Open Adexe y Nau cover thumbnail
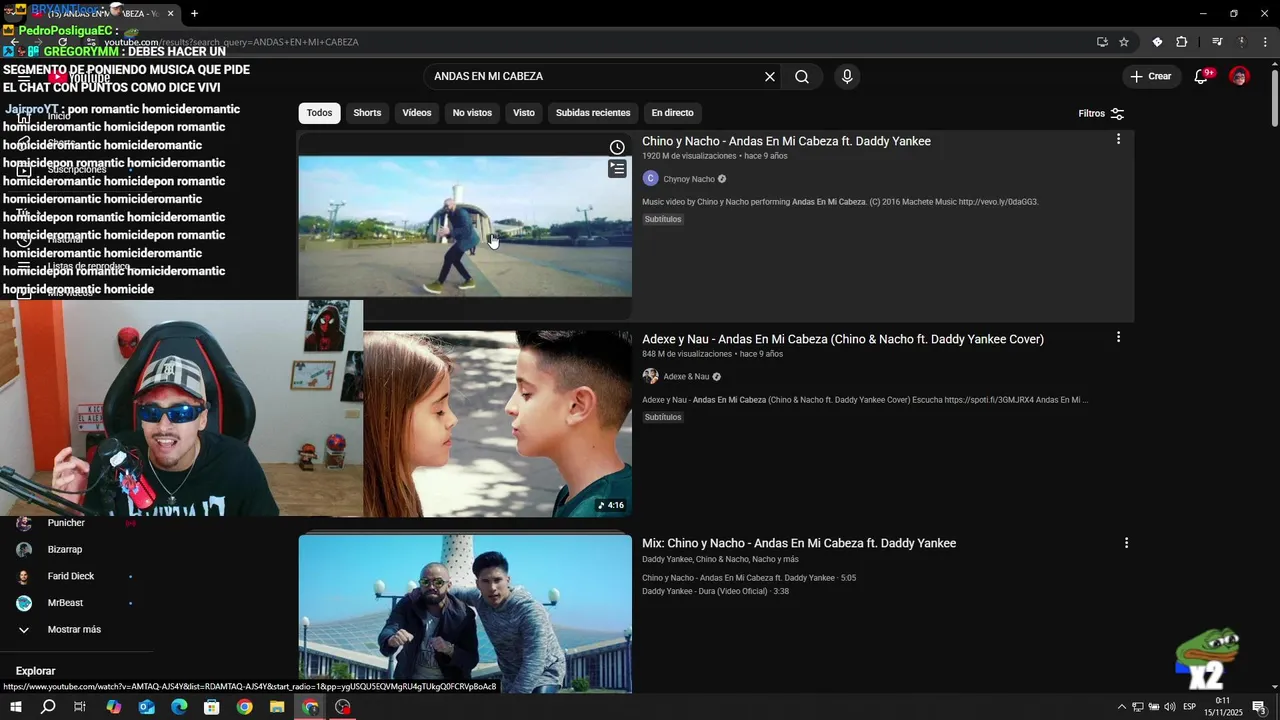 [497, 424]
